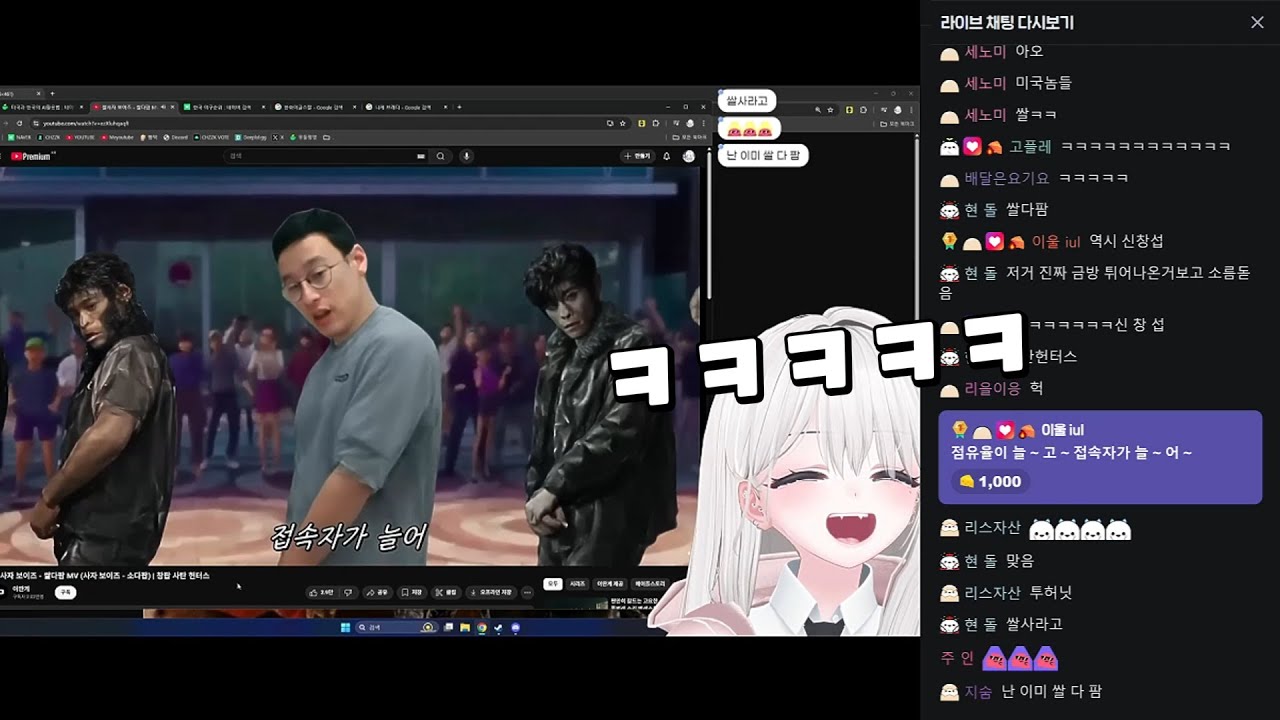Screen dimensions: 1280x720
Task: Open the CHZZK VOTE bookmark
Action: [x=213, y=137]
